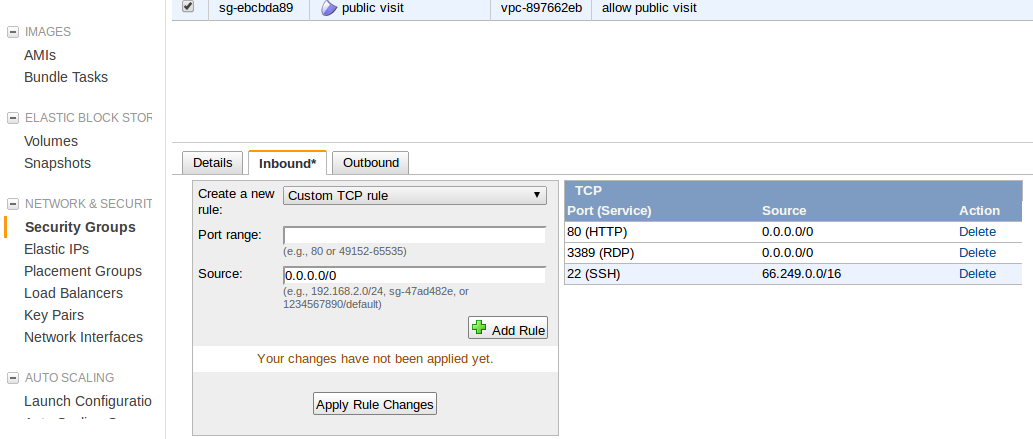The width and height of the screenshot is (1033, 439).
Task: Collapse the Elastic Block Store section
Action: coord(13,118)
